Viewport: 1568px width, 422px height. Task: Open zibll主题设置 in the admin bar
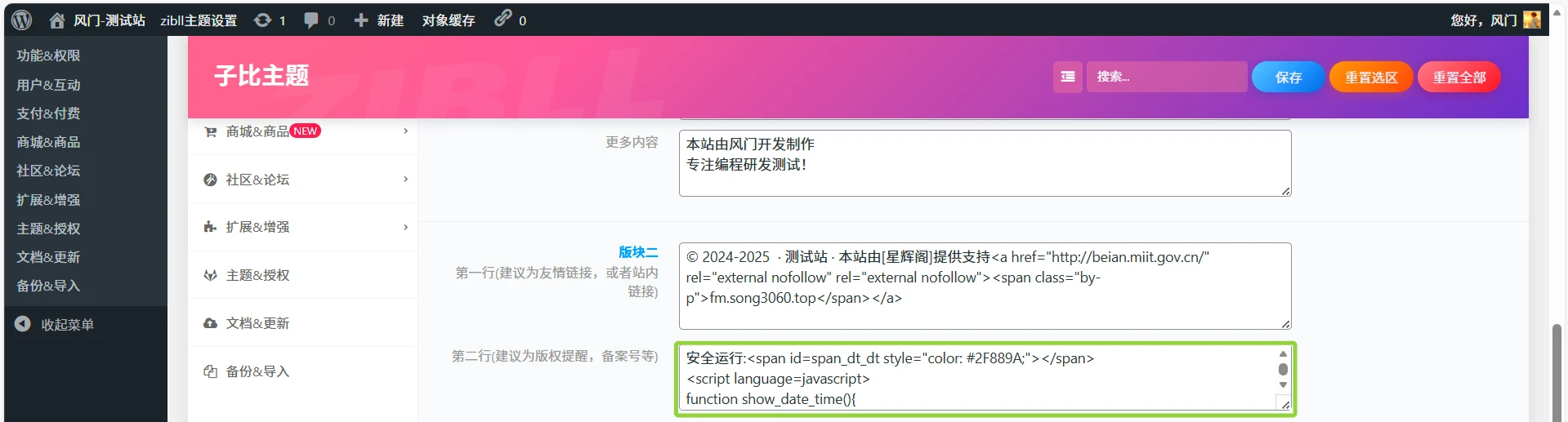(198, 20)
